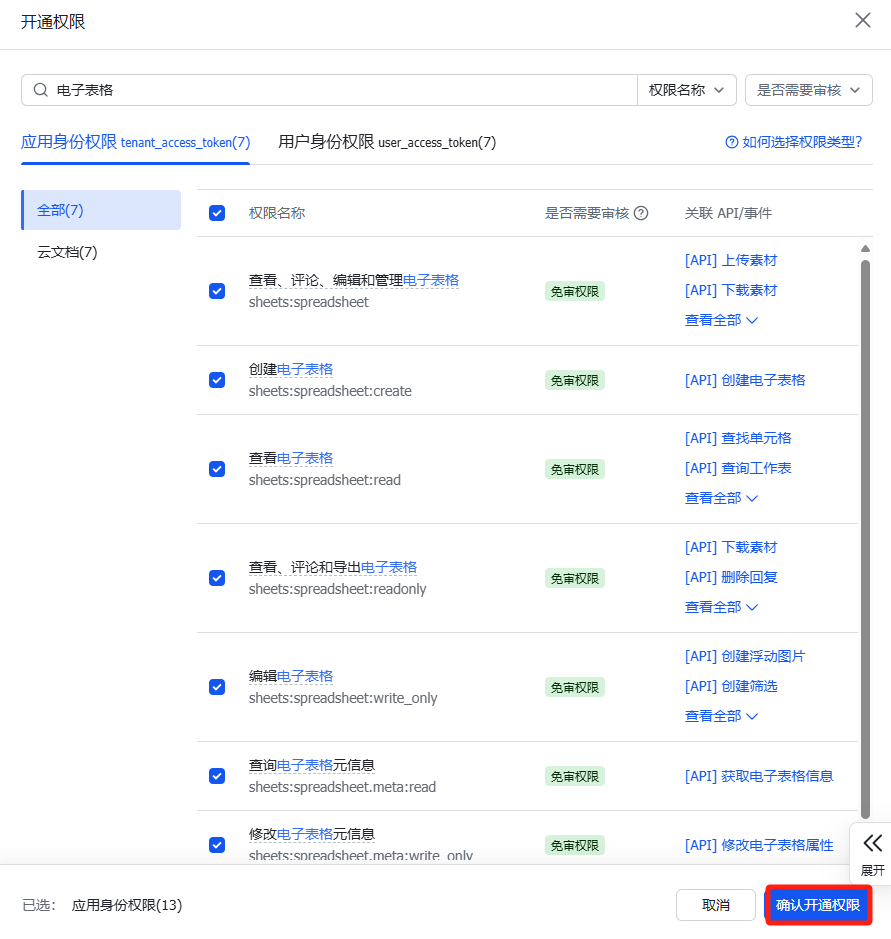
Task: Click the 取消 button
Action: [x=715, y=905]
